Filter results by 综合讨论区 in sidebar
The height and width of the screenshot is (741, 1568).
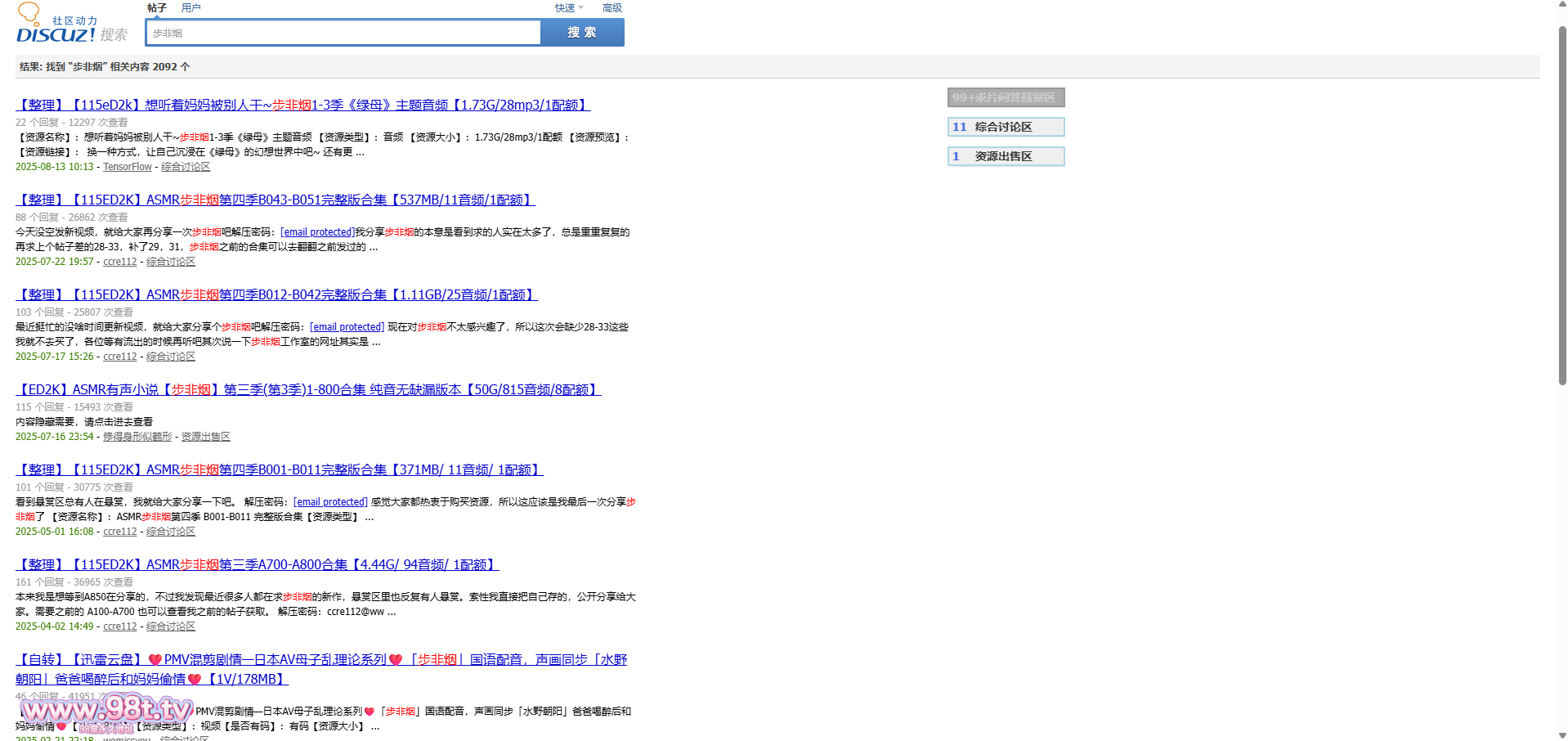(x=1006, y=127)
